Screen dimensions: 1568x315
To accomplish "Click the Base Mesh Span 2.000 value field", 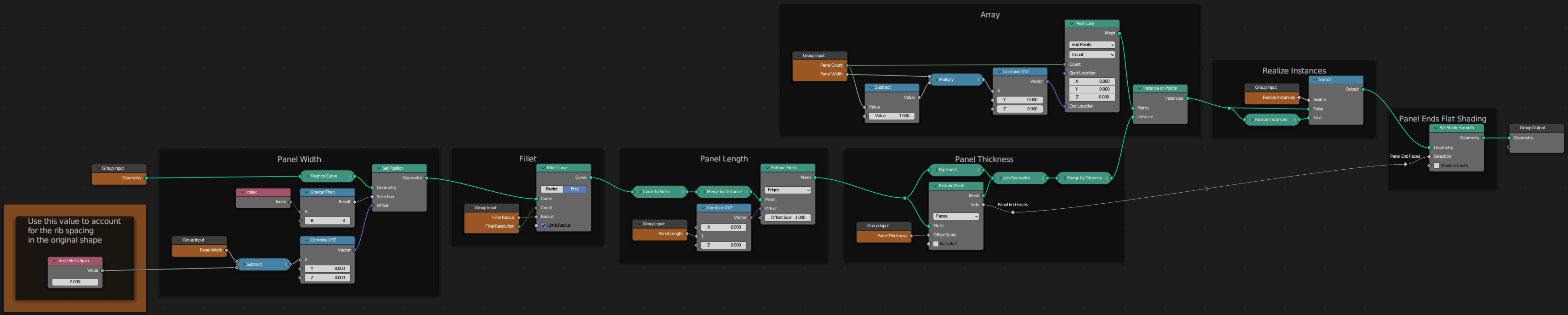I will click(x=75, y=282).
